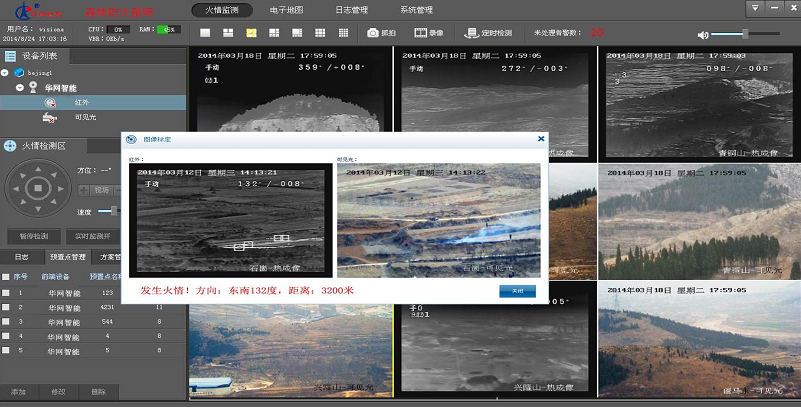Switch to the 电子地图 tab
This screenshot has width=801, height=407.
click(x=290, y=9)
